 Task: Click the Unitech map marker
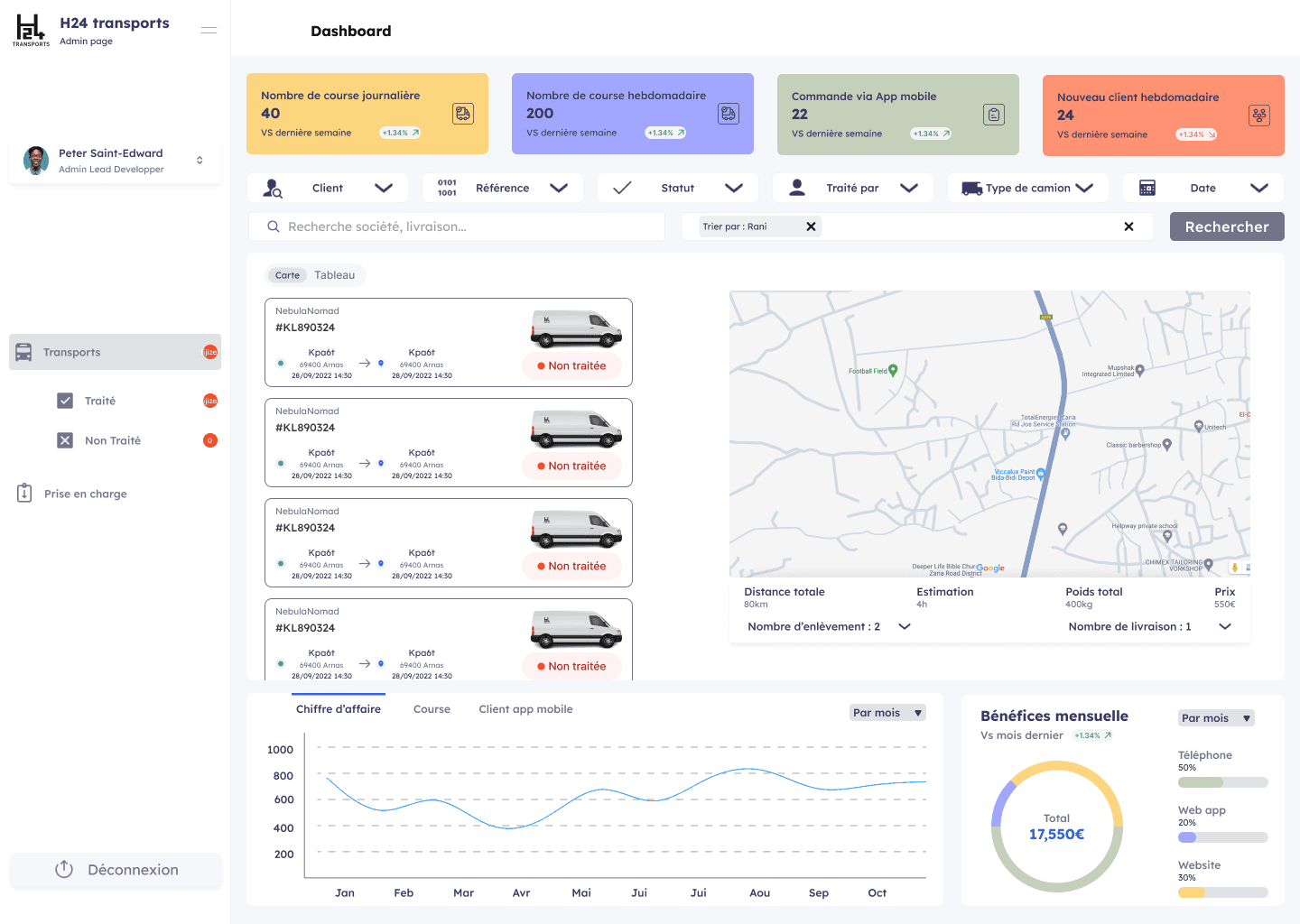coord(1198,426)
